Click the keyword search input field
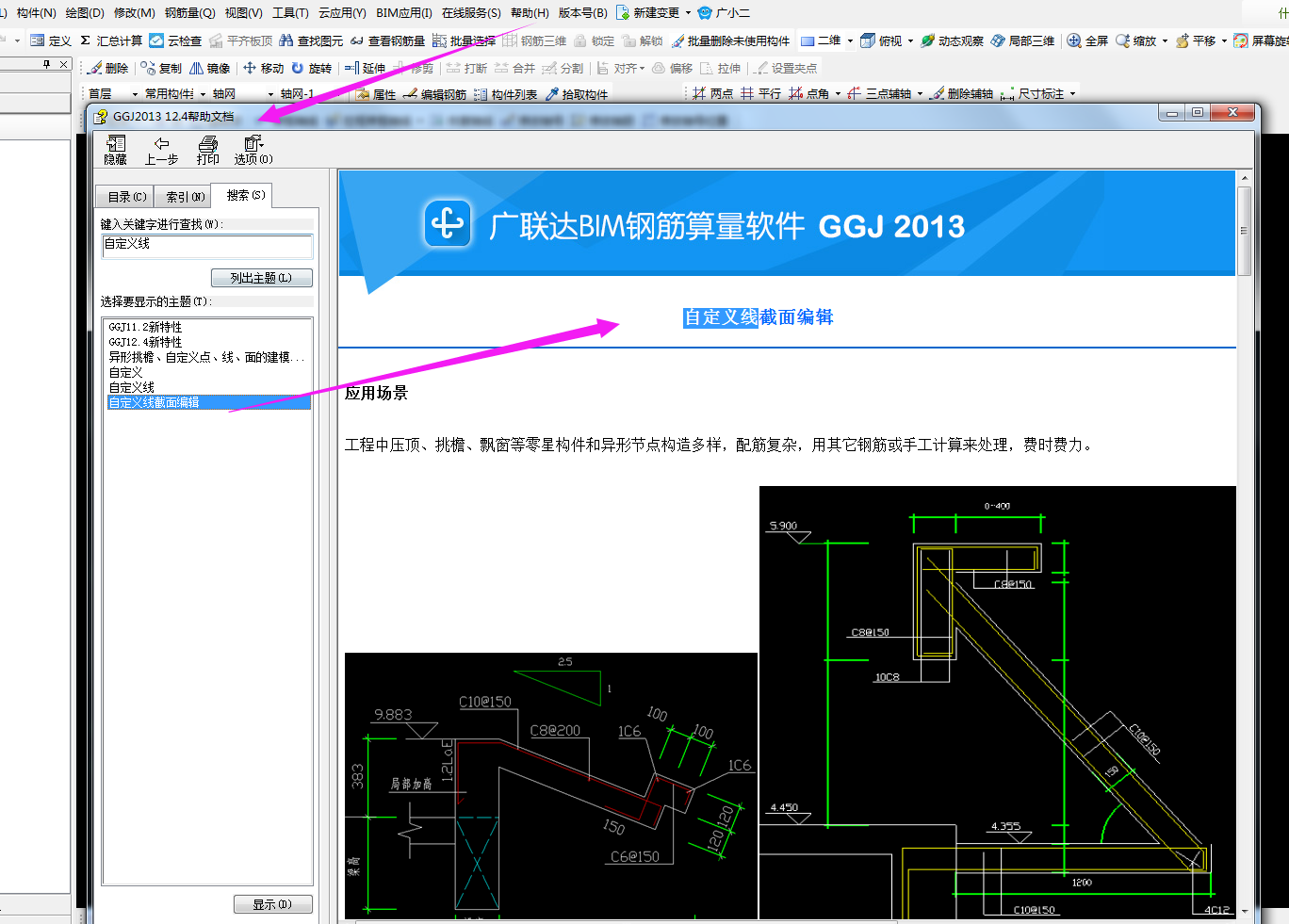 pyautogui.click(x=207, y=246)
